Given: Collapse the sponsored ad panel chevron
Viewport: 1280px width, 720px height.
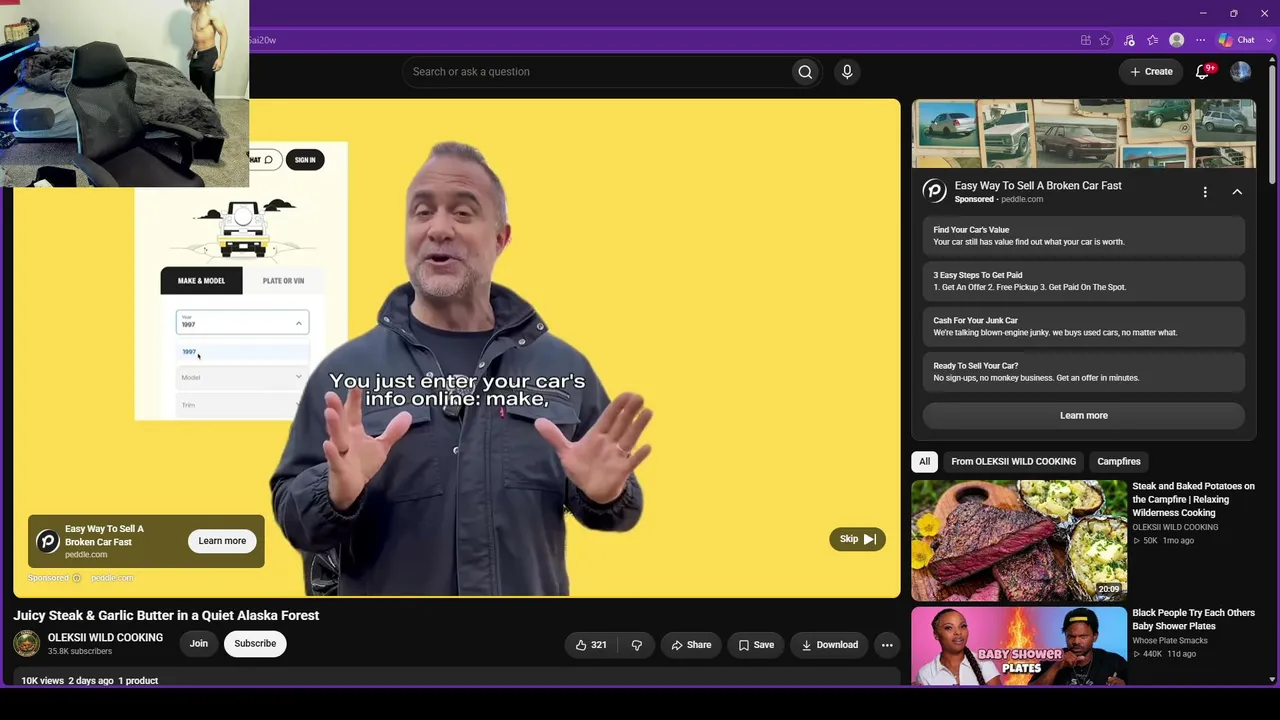Looking at the screenshot, I should coord(1237,192).
